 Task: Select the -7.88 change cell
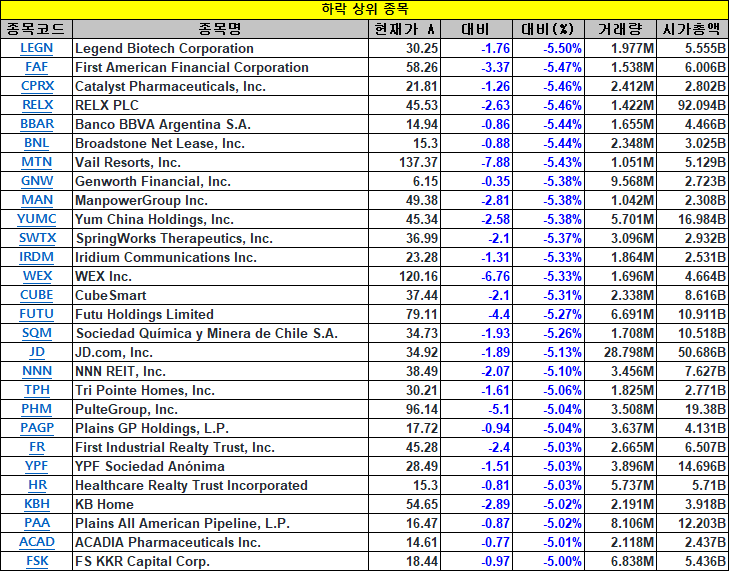476,162
